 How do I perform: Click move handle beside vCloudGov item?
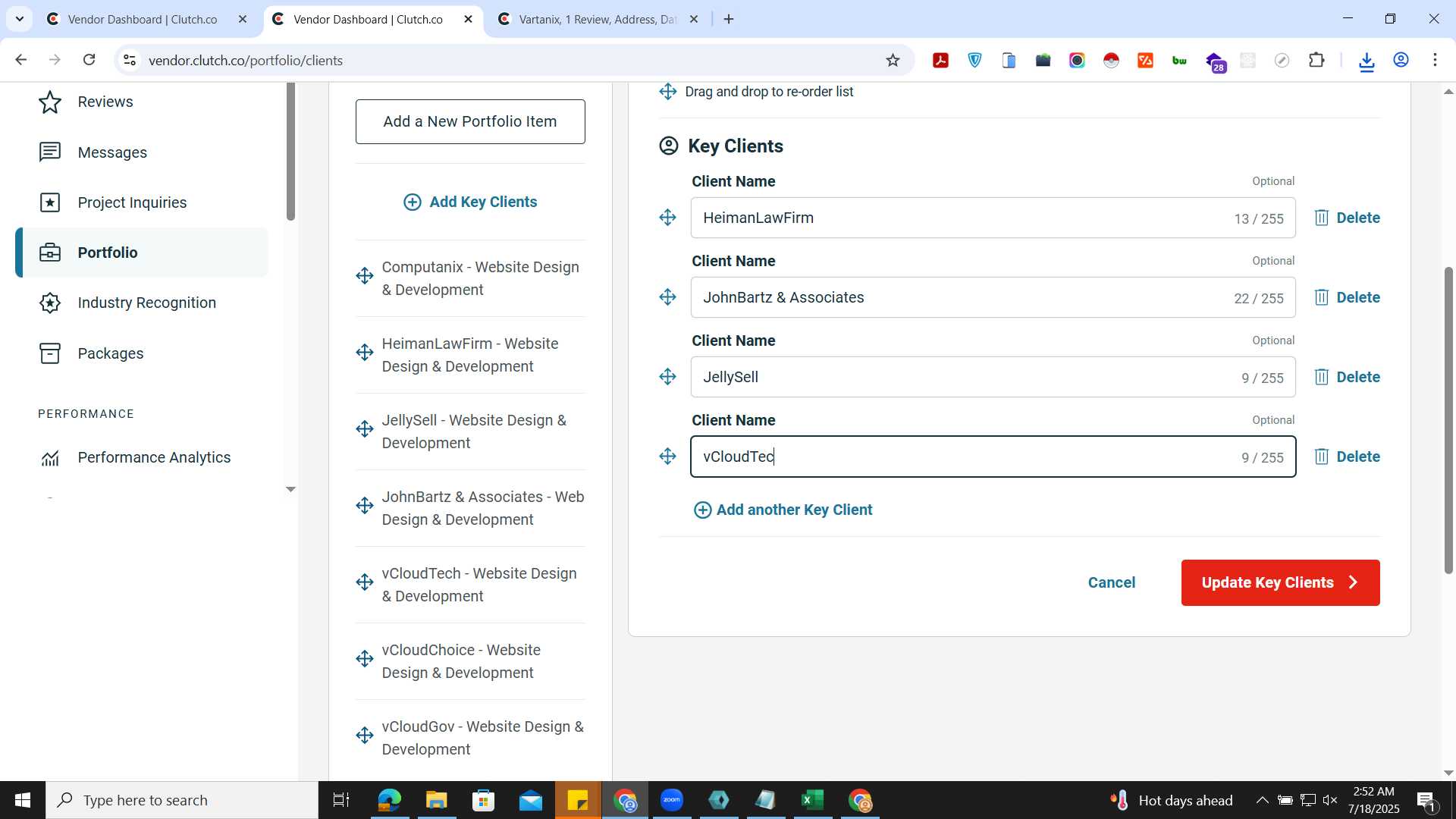coord(365,735)
